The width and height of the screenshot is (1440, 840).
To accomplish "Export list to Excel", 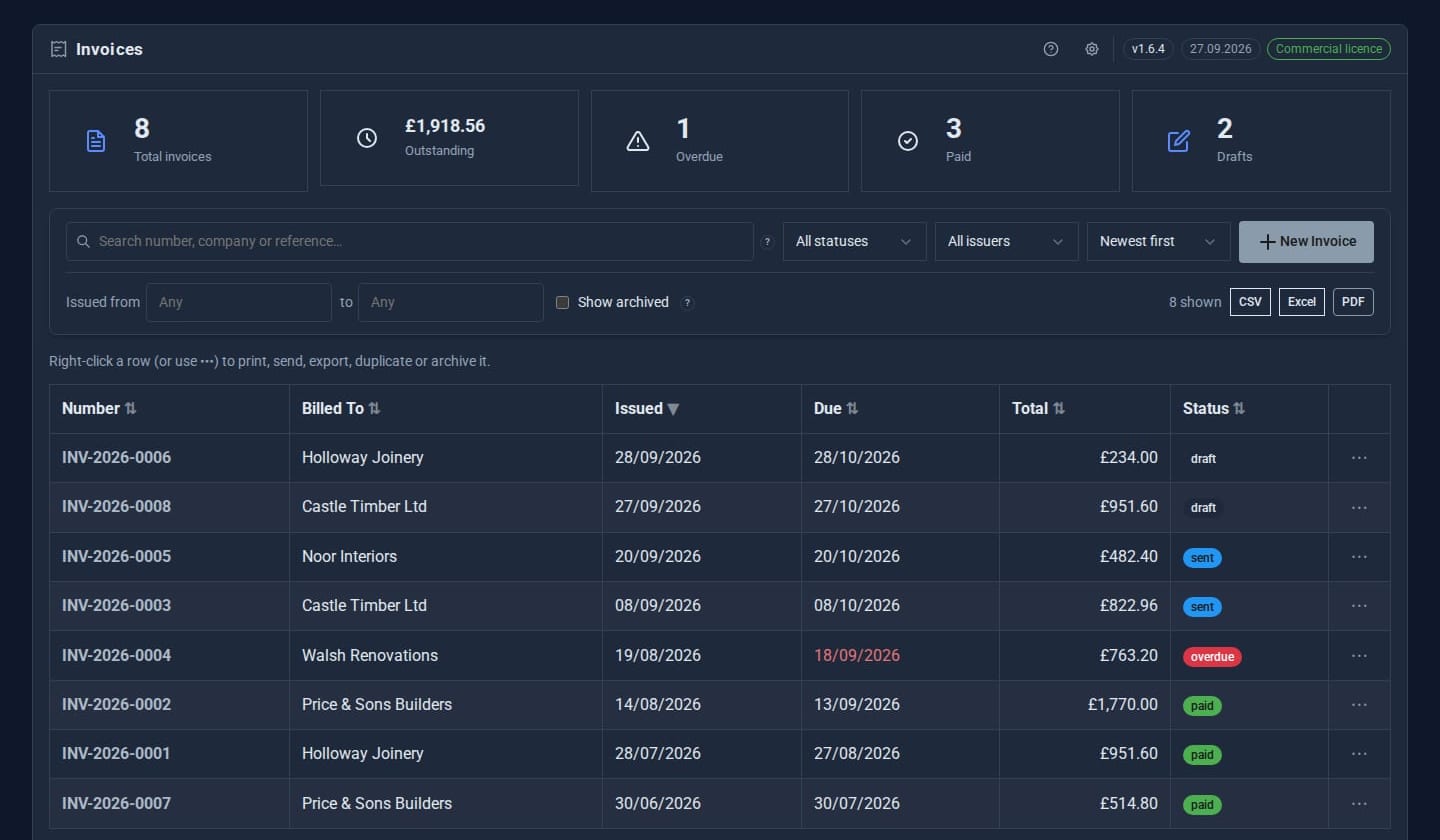I will pyautogui.click(x=1302, y=302).
